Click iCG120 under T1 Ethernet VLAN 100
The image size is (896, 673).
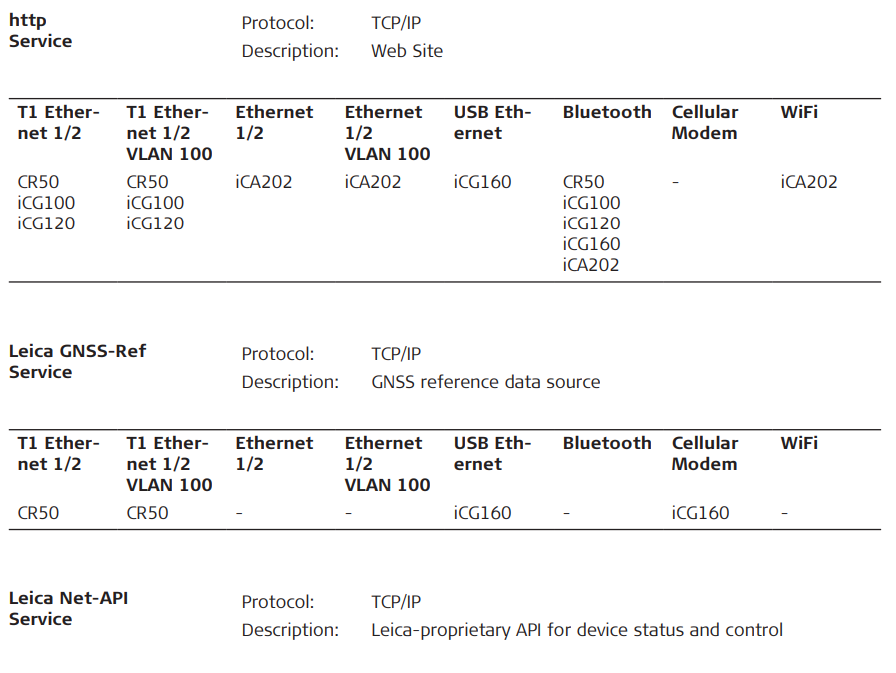tap(155, 224)
